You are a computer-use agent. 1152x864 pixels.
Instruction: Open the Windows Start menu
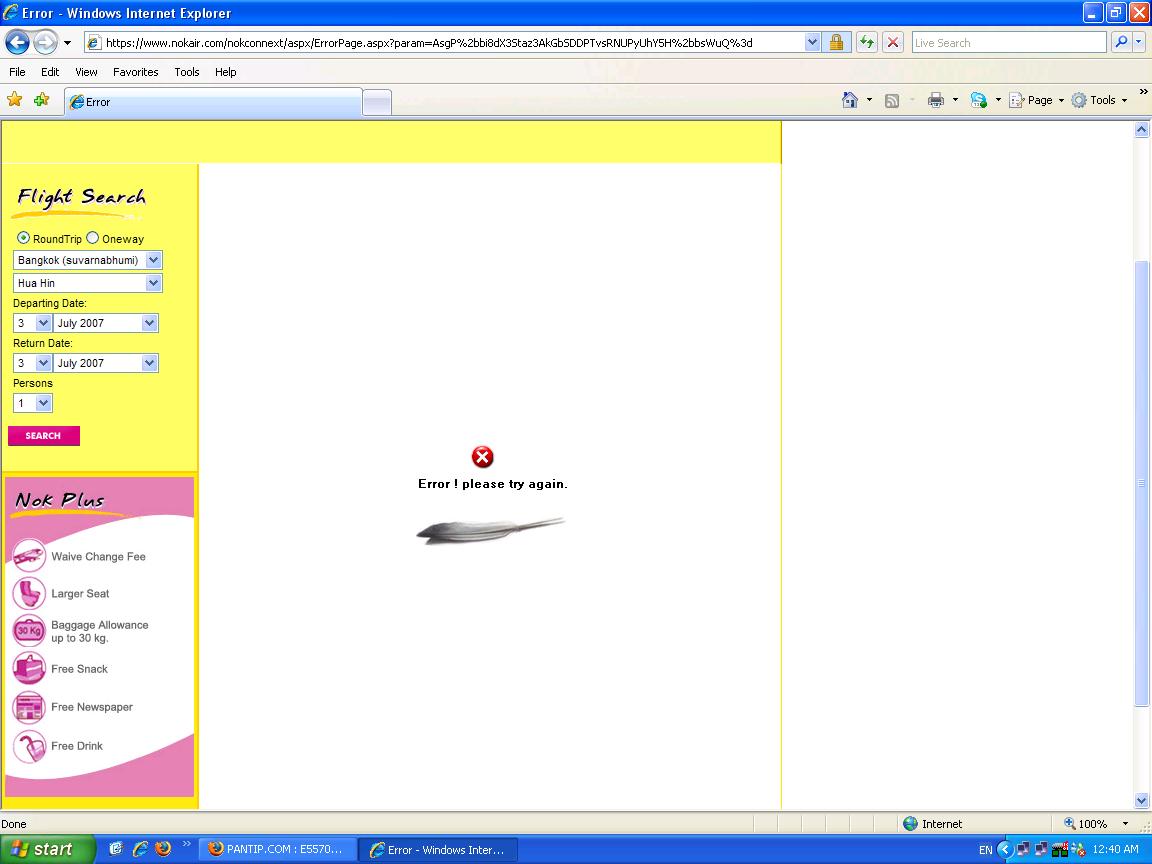click(x=48, y=849)
